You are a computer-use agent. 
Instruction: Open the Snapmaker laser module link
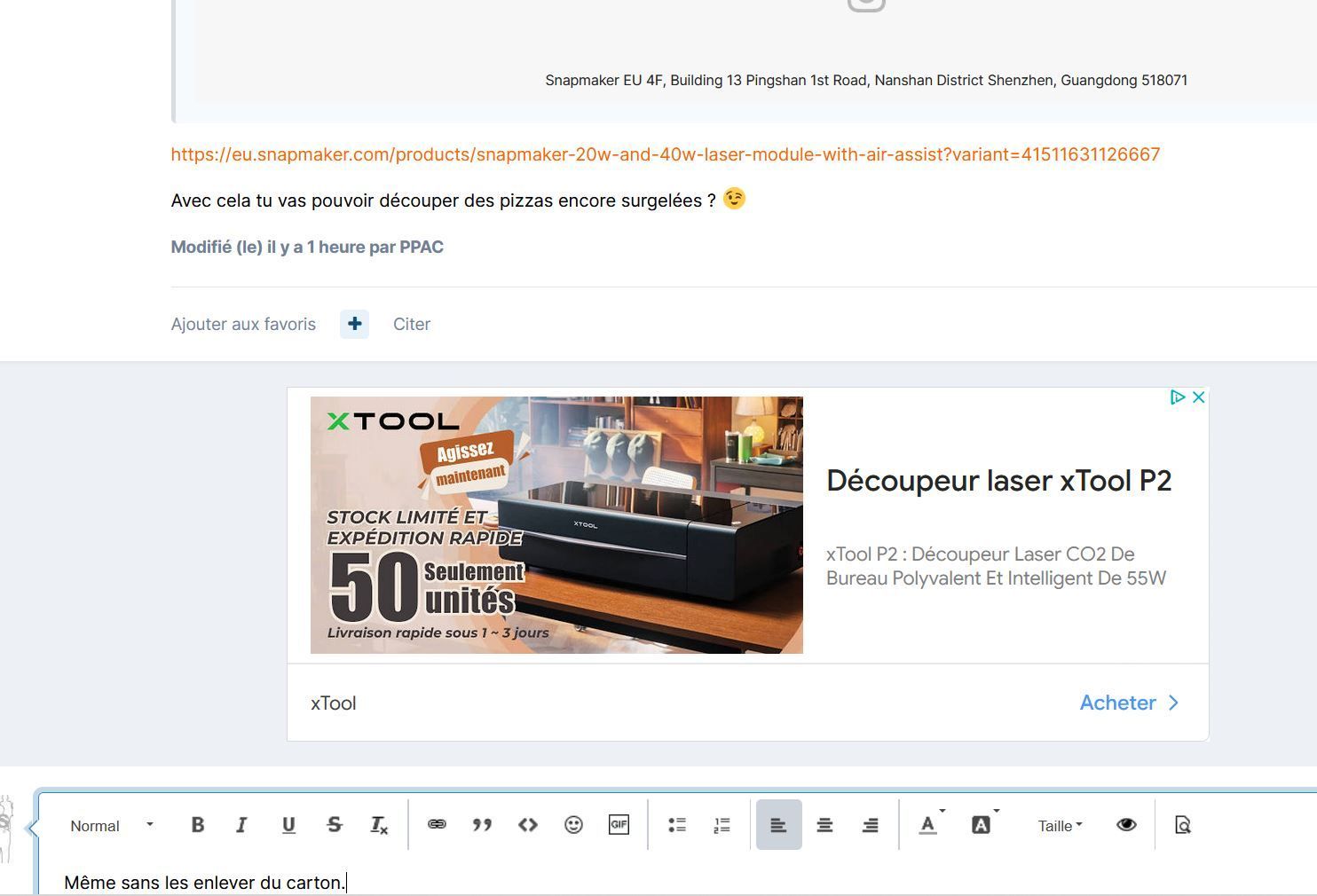[x=666, y=154]
